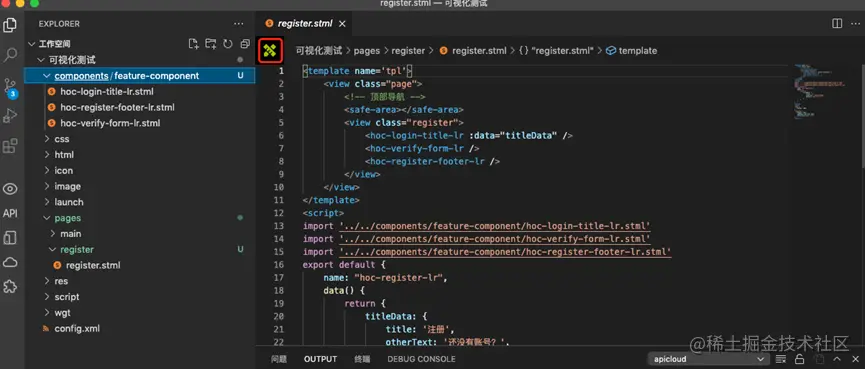Open Explorer more actions ellipsis
Screen dimensions: 865x369
(238, 24)
